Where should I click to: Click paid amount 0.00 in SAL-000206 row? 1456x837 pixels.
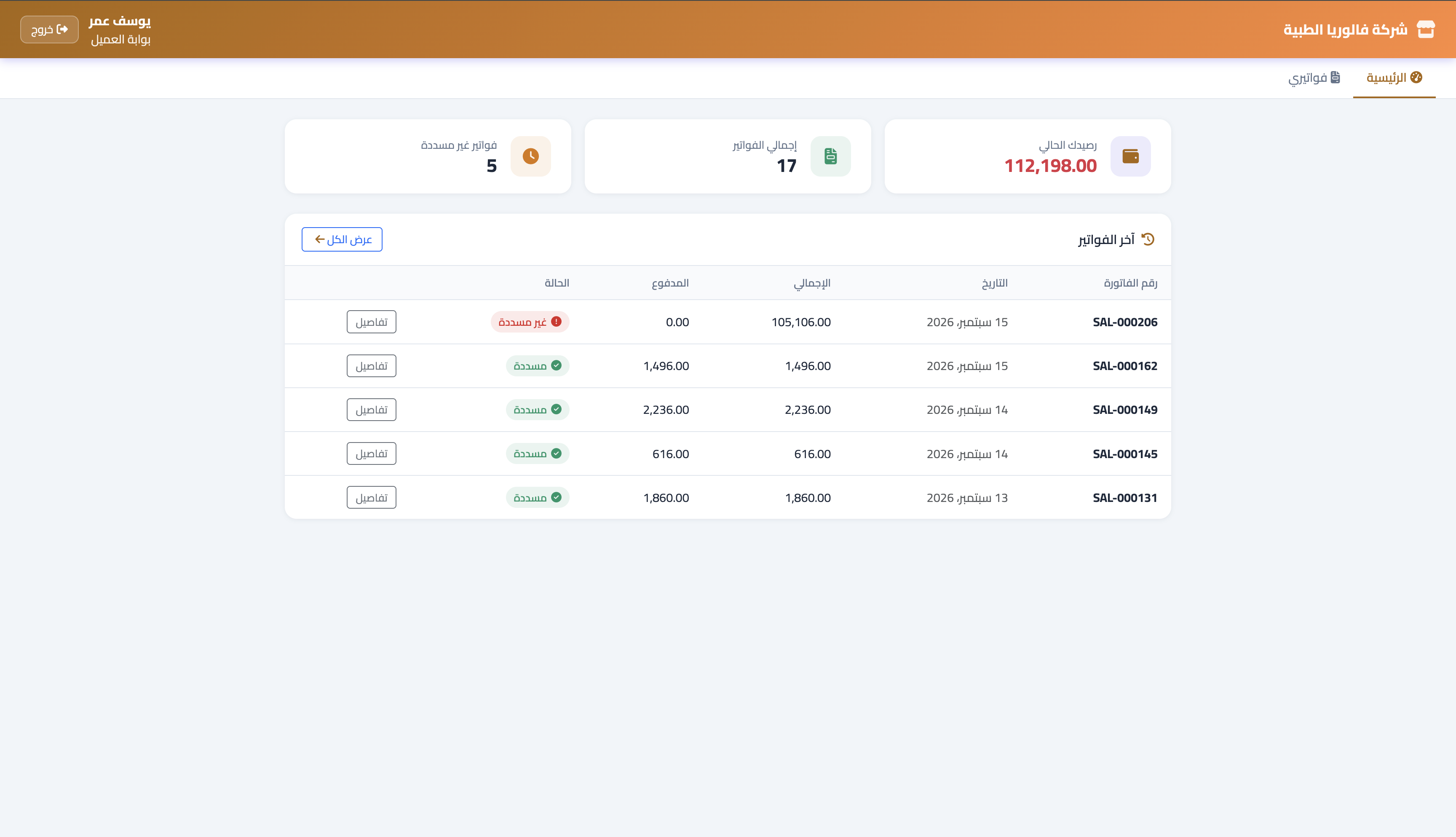(677, 322)
